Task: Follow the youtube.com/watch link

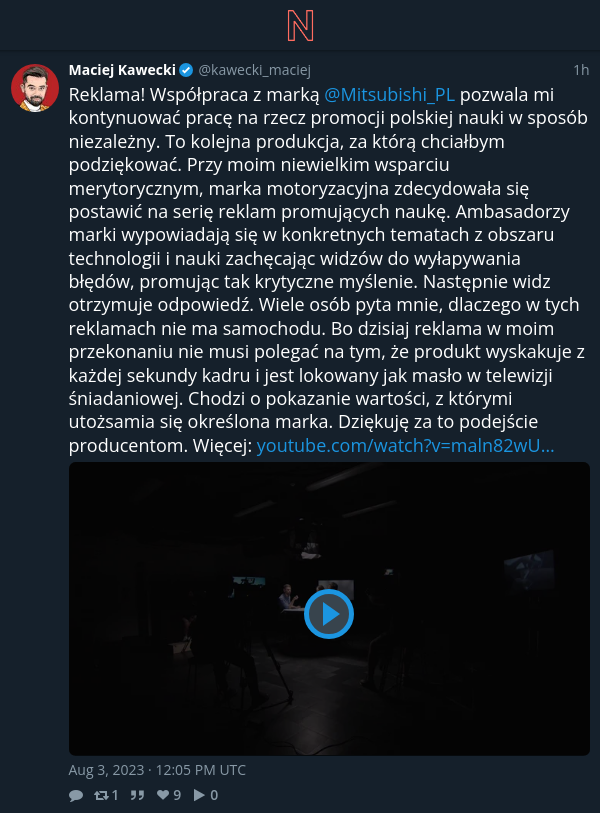Action: (x=406, y=446)
